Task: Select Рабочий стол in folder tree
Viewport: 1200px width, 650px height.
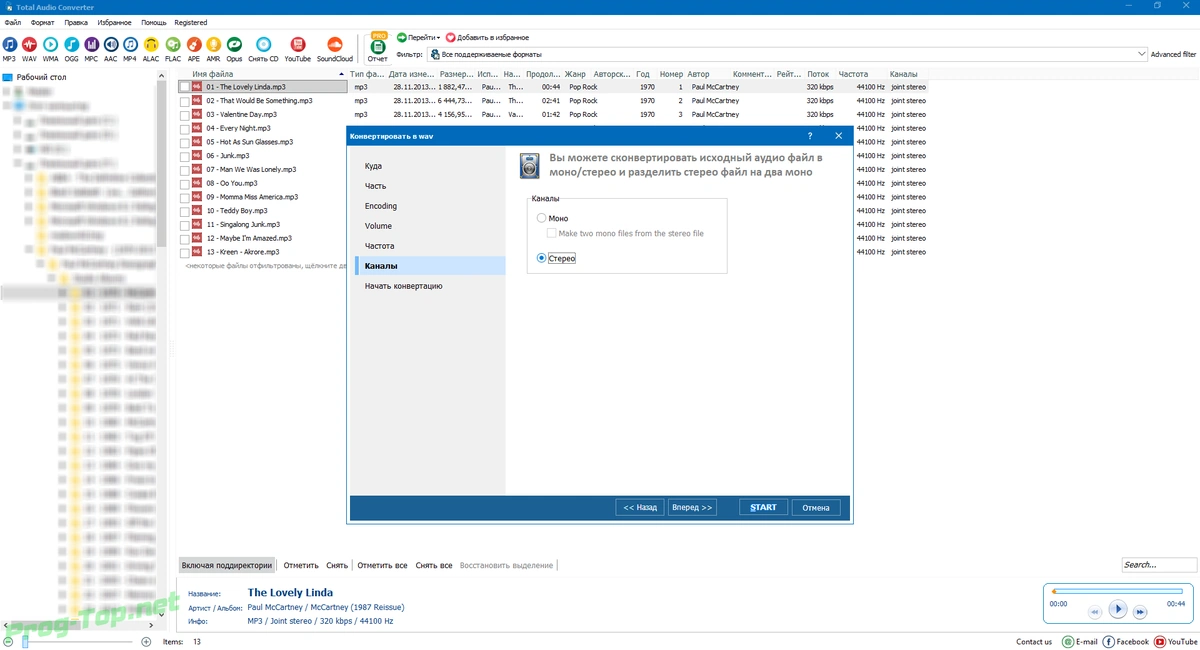Action: (41, 77)
